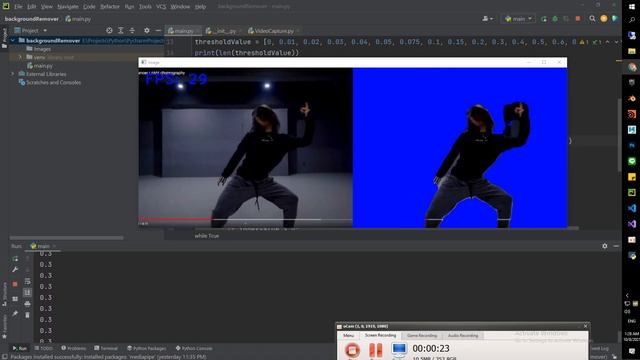Click the rerun main icon in toolbar

[544, 19]
